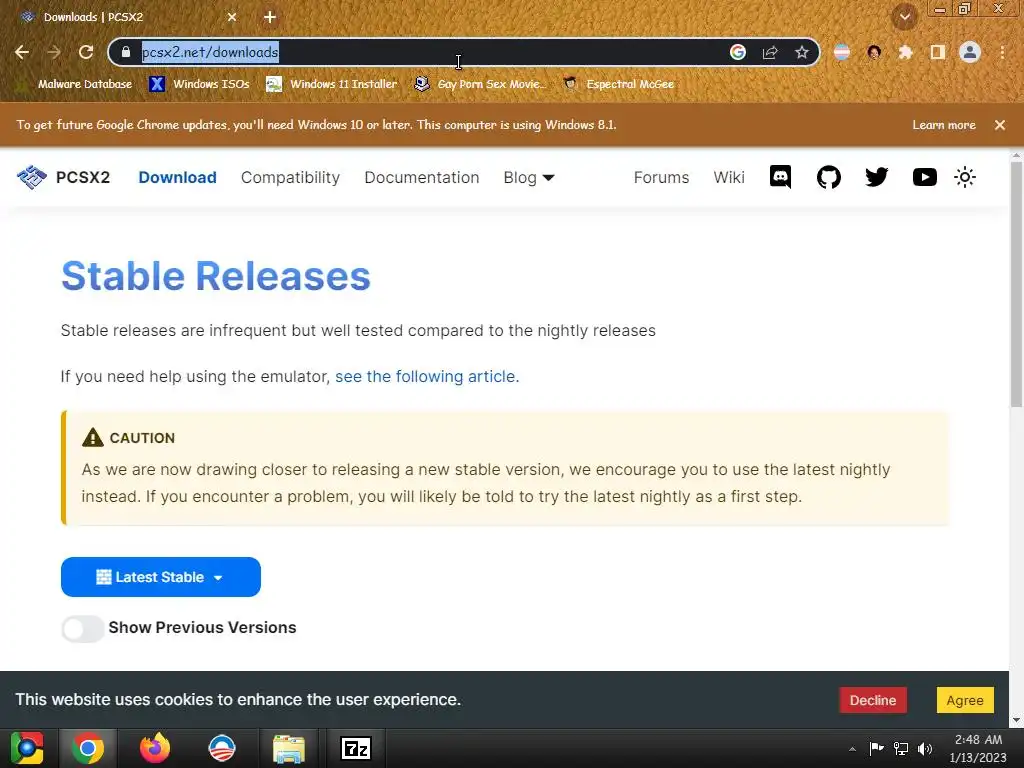Launch Firefox from the taskbar

point(155,748)
